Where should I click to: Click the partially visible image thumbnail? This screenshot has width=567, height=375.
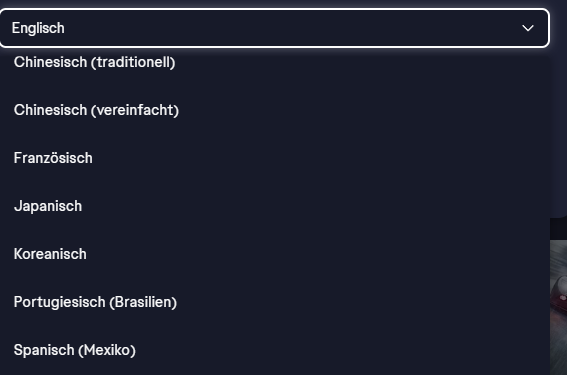click(559, 307)
